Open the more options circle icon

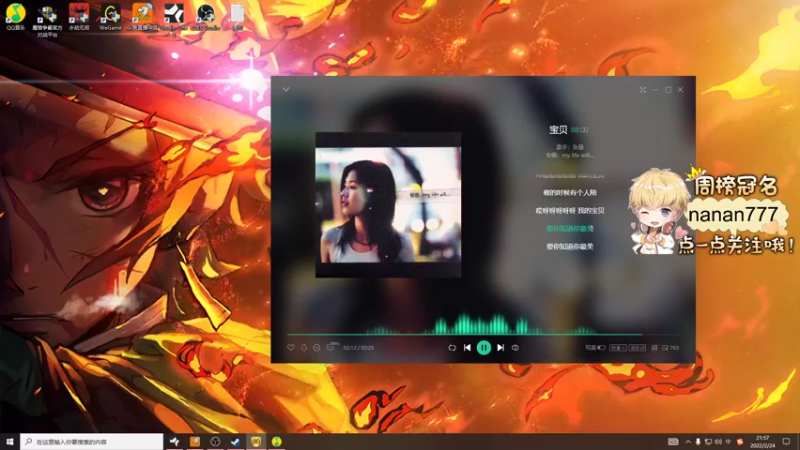click(x=316, y=347)
